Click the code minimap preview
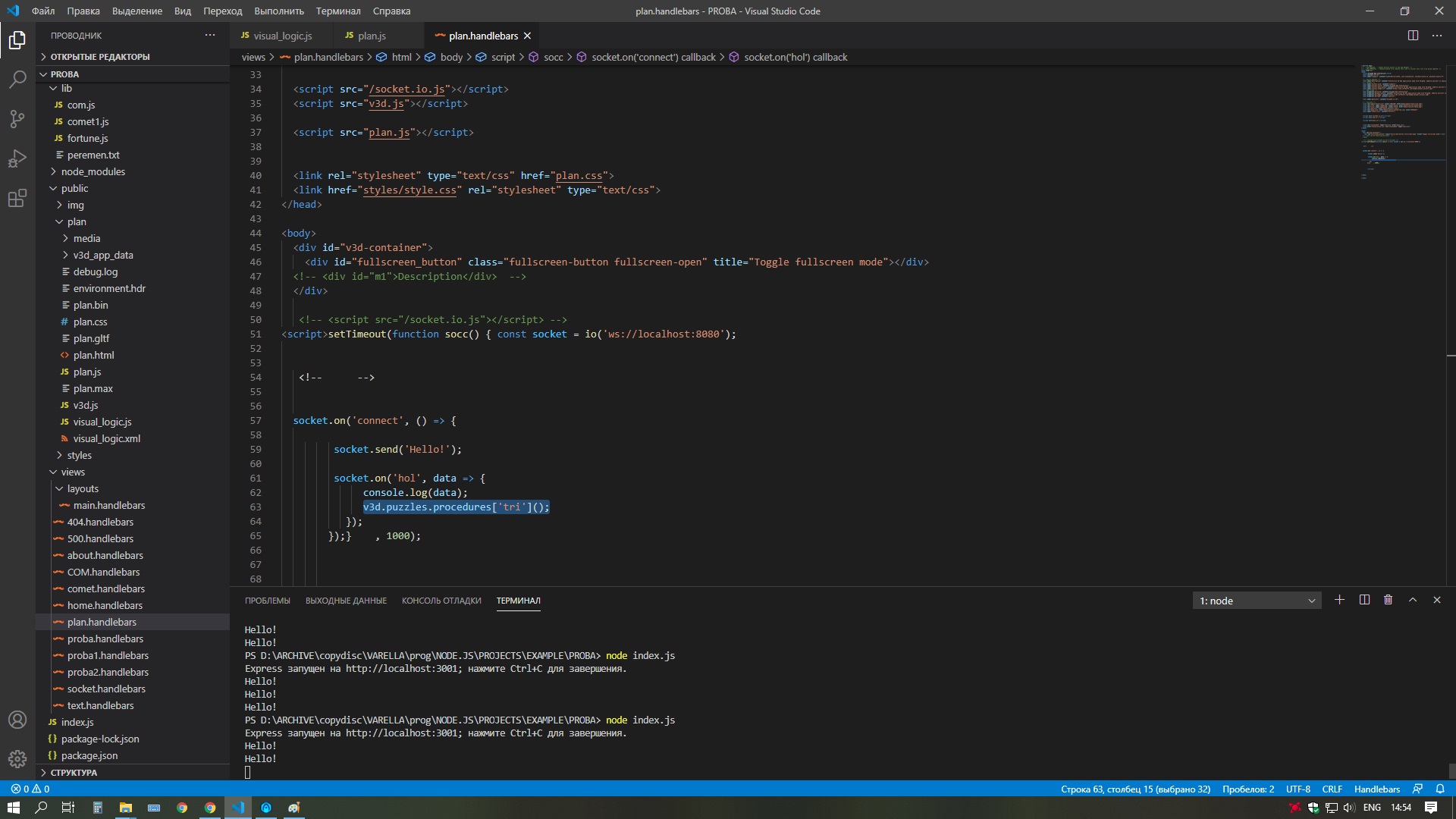The height and width of the screenshot is (819, 1456). coord(1402,121)
